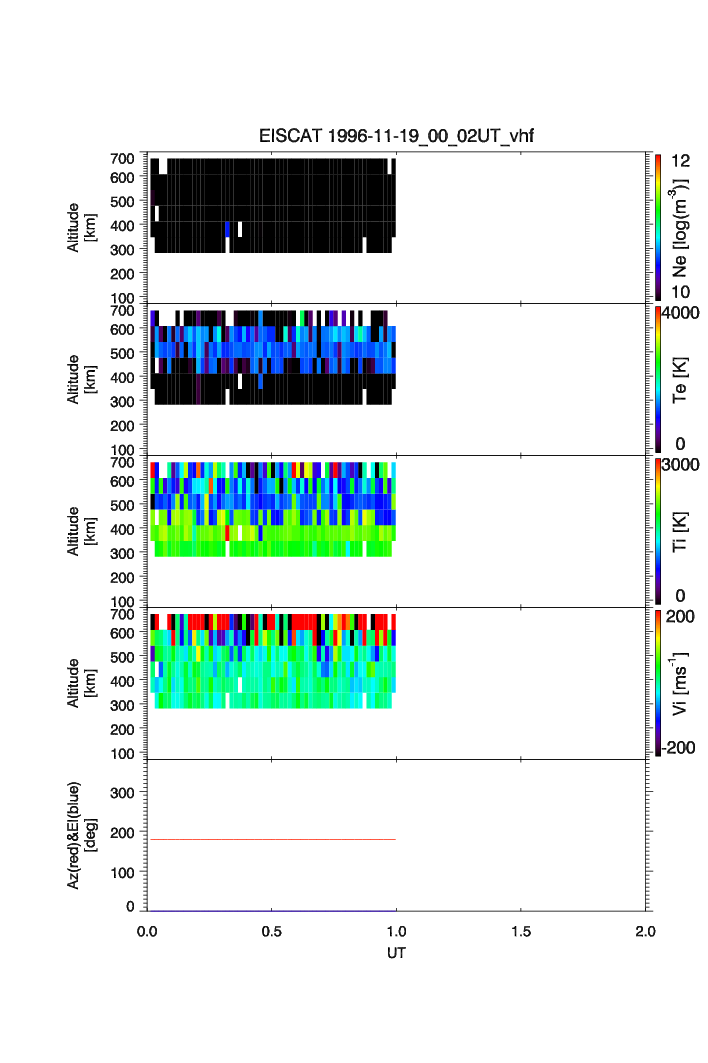
Task: Click the 2.0 tick on the UT axis
Action: pos(644,931)
